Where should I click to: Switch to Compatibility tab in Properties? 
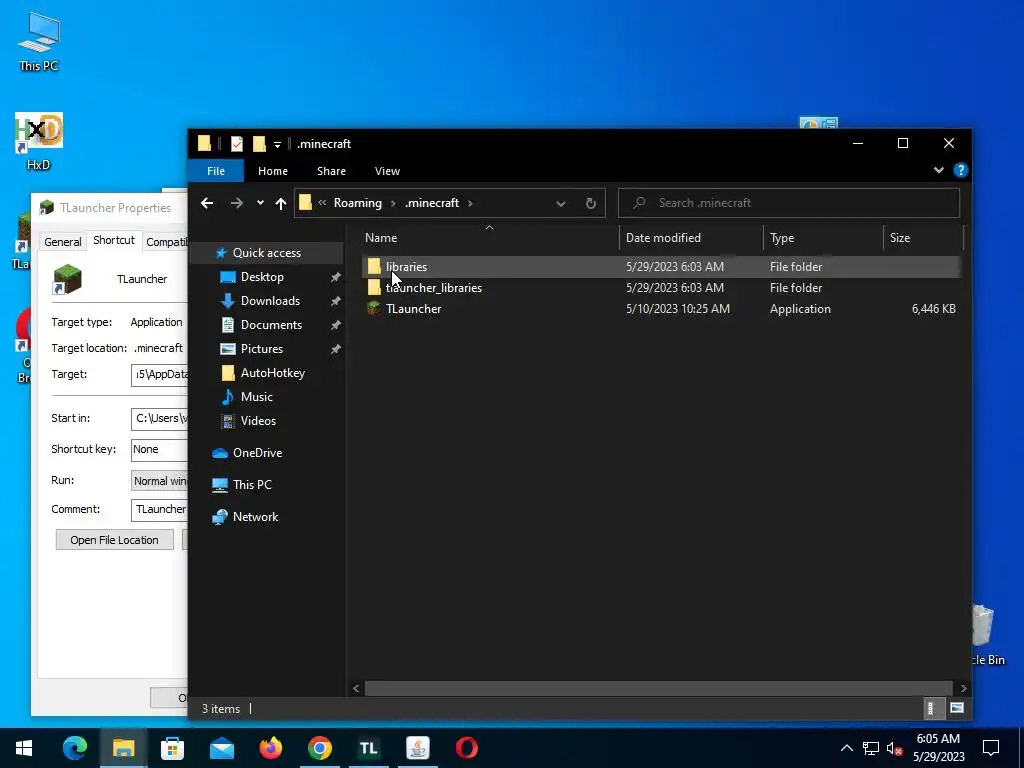[x=165, y=242]
